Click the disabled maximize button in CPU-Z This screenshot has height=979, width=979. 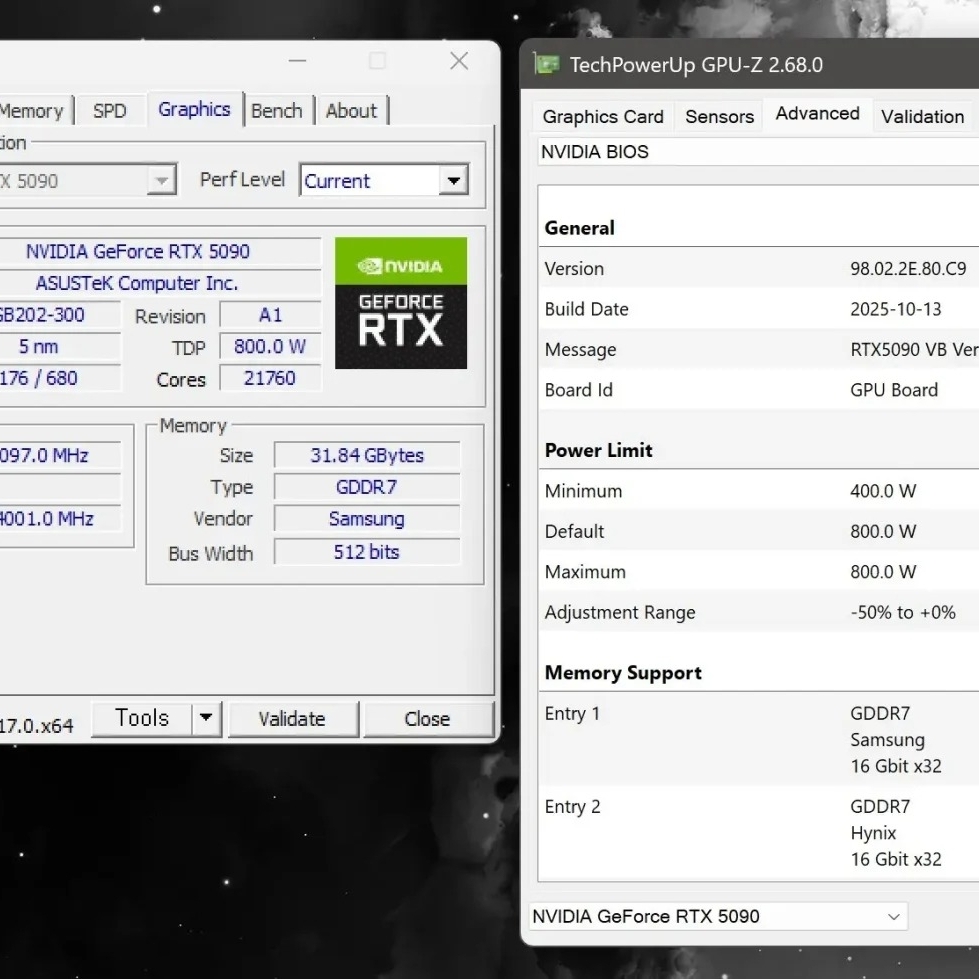click(x=377, y=61)
